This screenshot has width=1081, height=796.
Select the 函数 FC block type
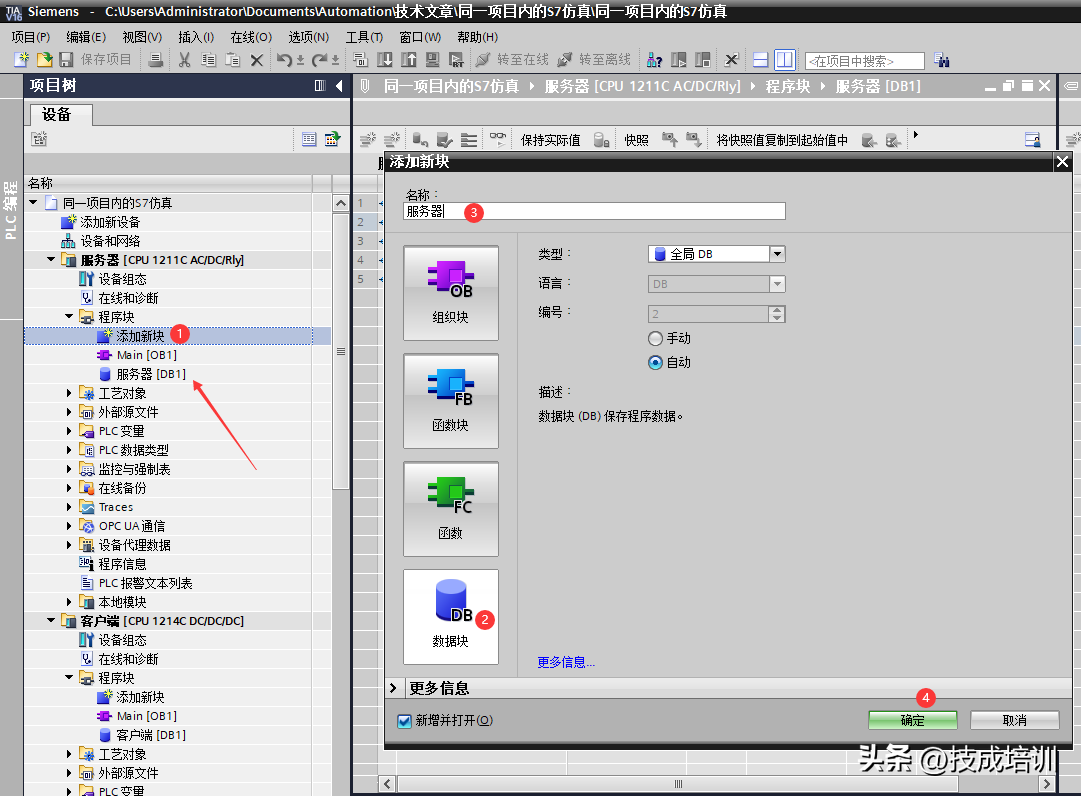click(x=451, y=509)
